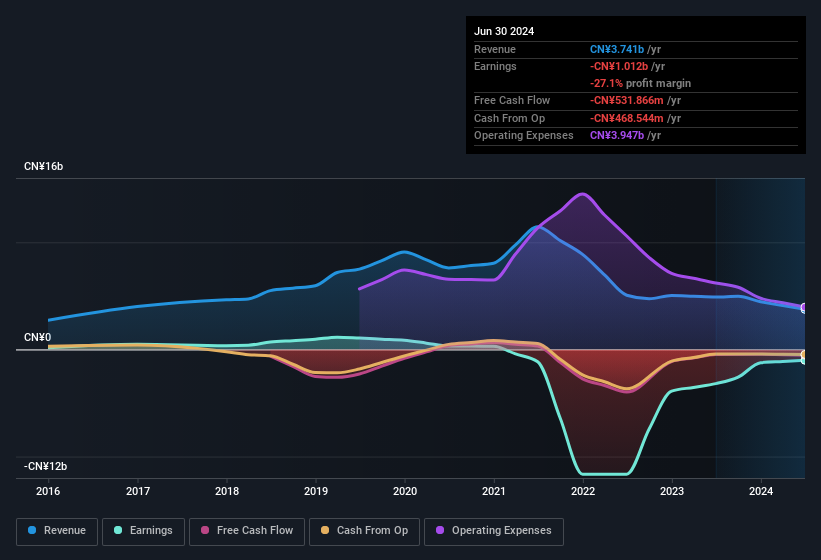Click the Free Cash Flow tooltip label
Image resolution: width=821 pixels, height=560 pixels.
pos(512,100)
